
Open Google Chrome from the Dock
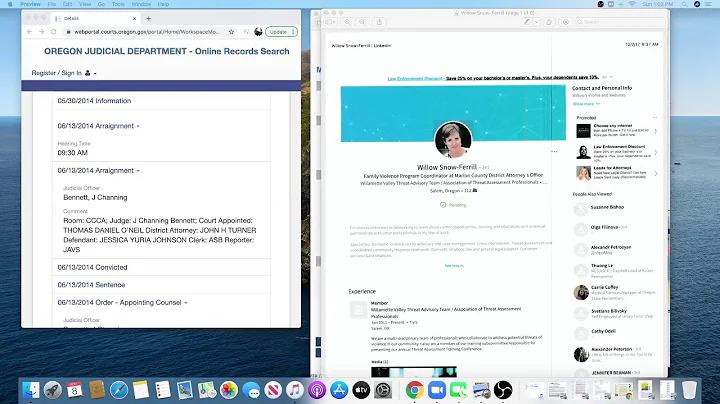[x=415, y=390]
